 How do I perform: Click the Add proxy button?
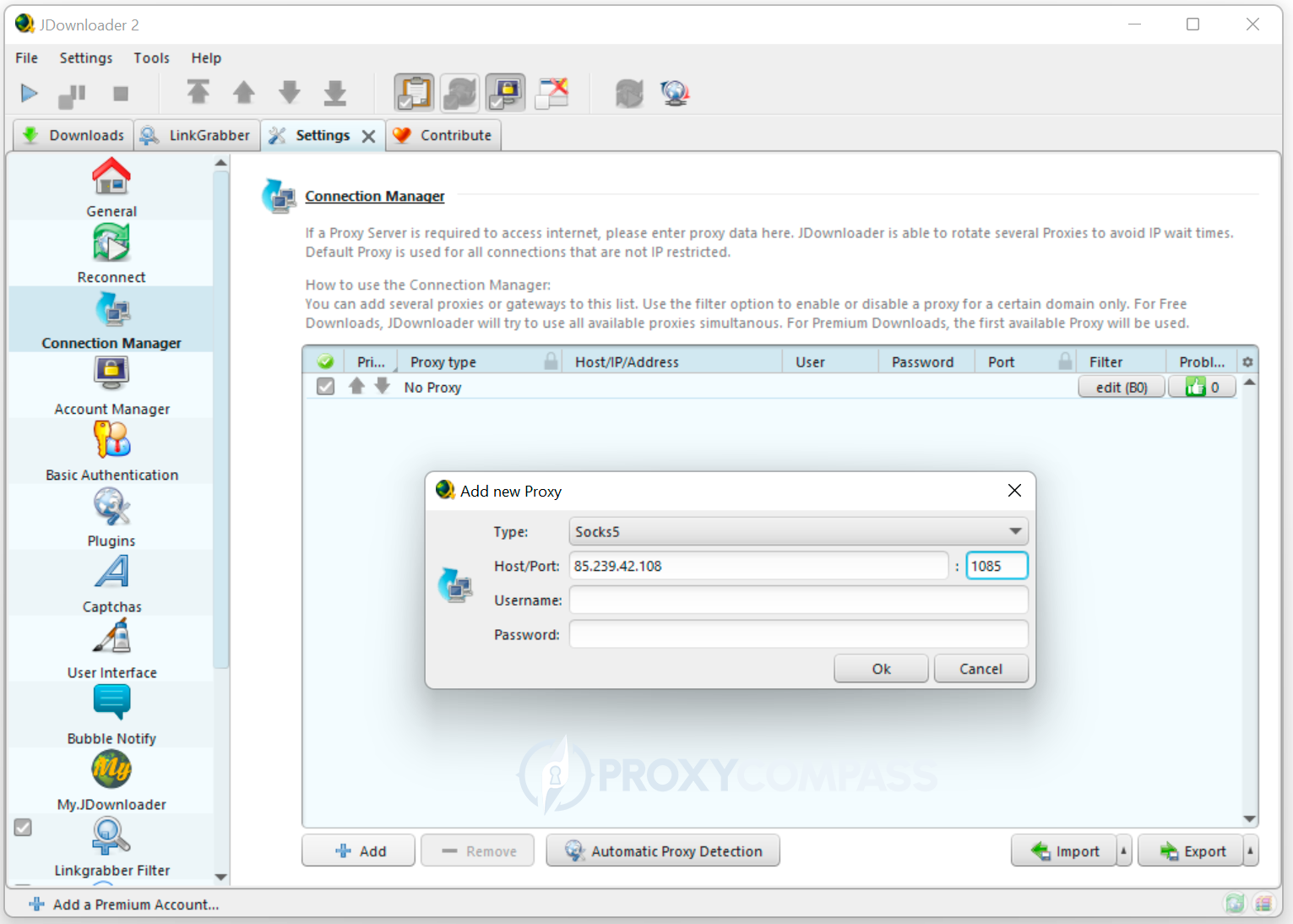pos(358,851)
